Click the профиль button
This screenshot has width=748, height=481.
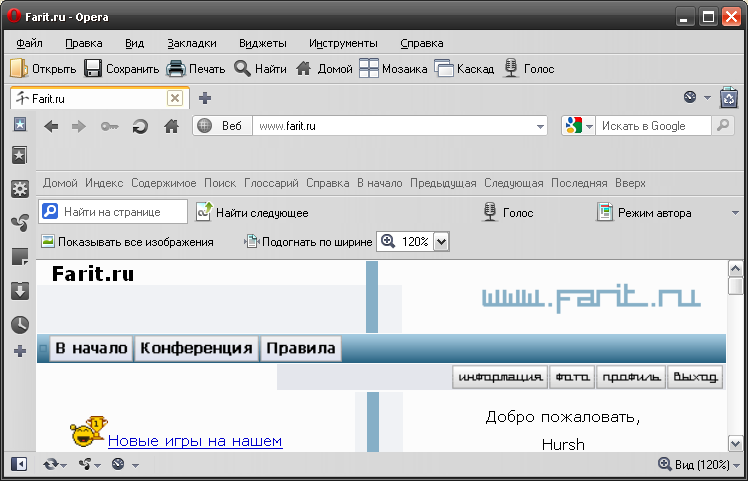[x=631, y=377]
